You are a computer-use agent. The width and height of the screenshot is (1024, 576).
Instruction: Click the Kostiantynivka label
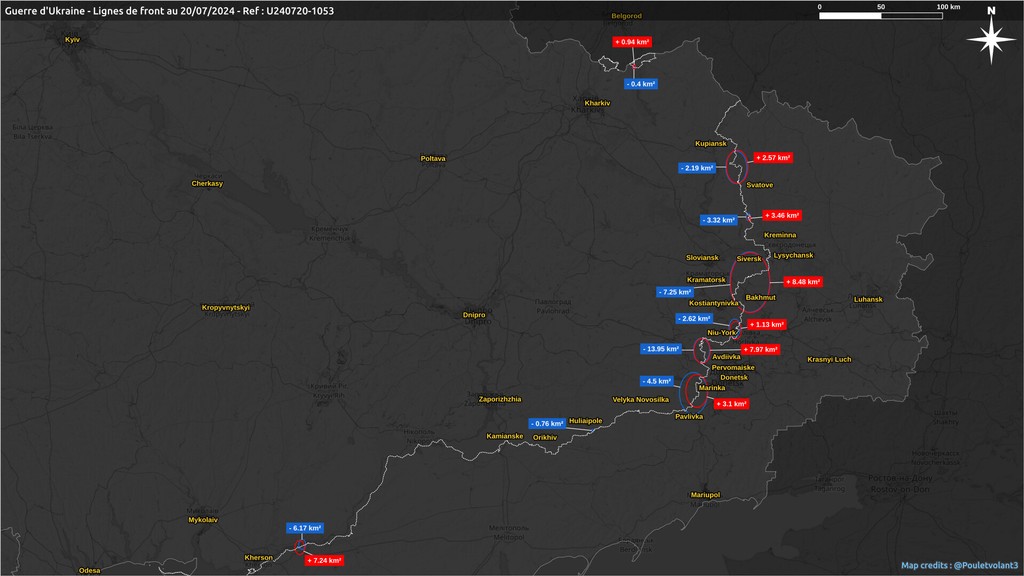(714, 304)
